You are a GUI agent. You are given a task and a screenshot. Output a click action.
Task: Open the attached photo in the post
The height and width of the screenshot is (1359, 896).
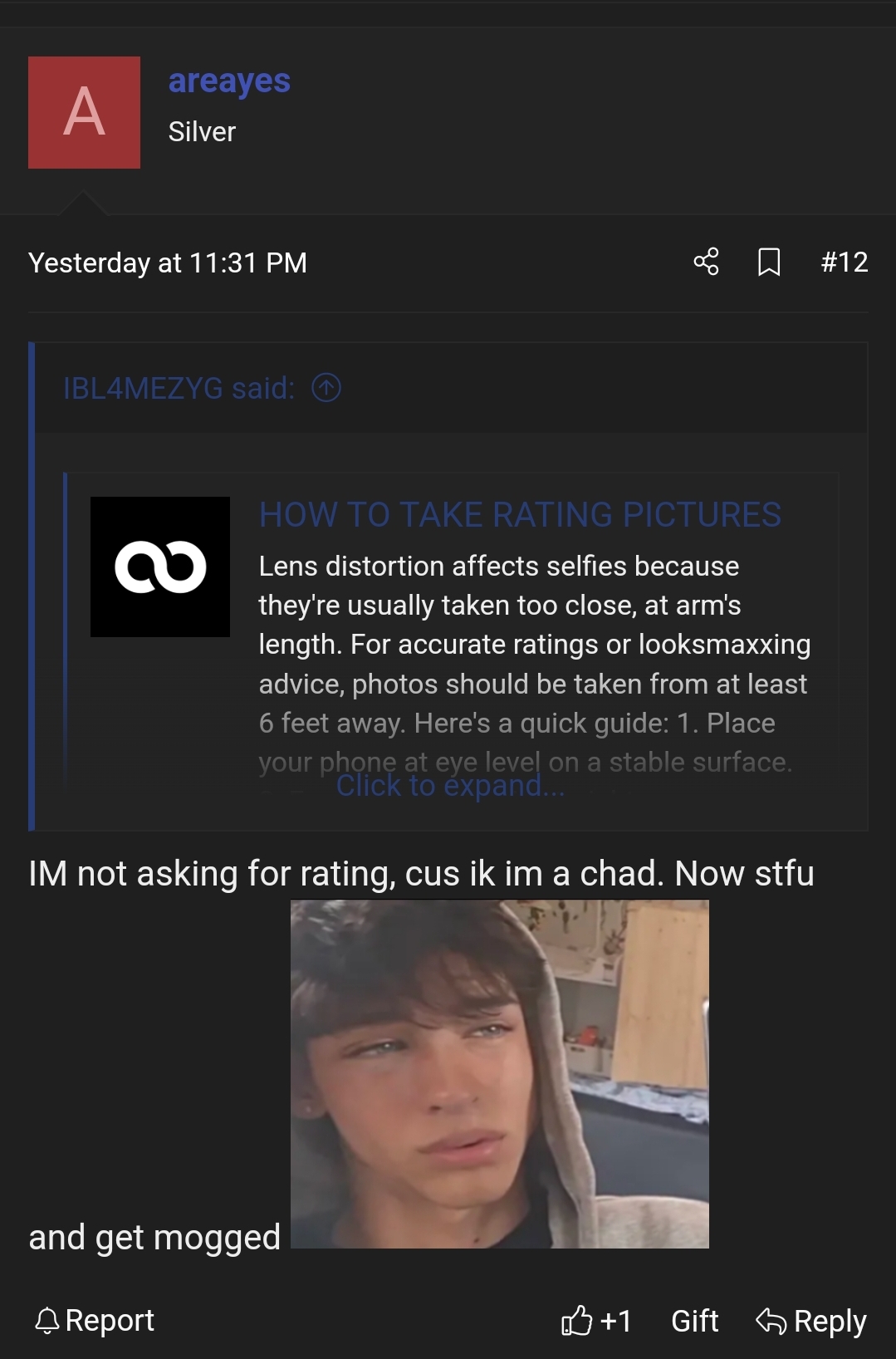click(x=499, y=1073)
